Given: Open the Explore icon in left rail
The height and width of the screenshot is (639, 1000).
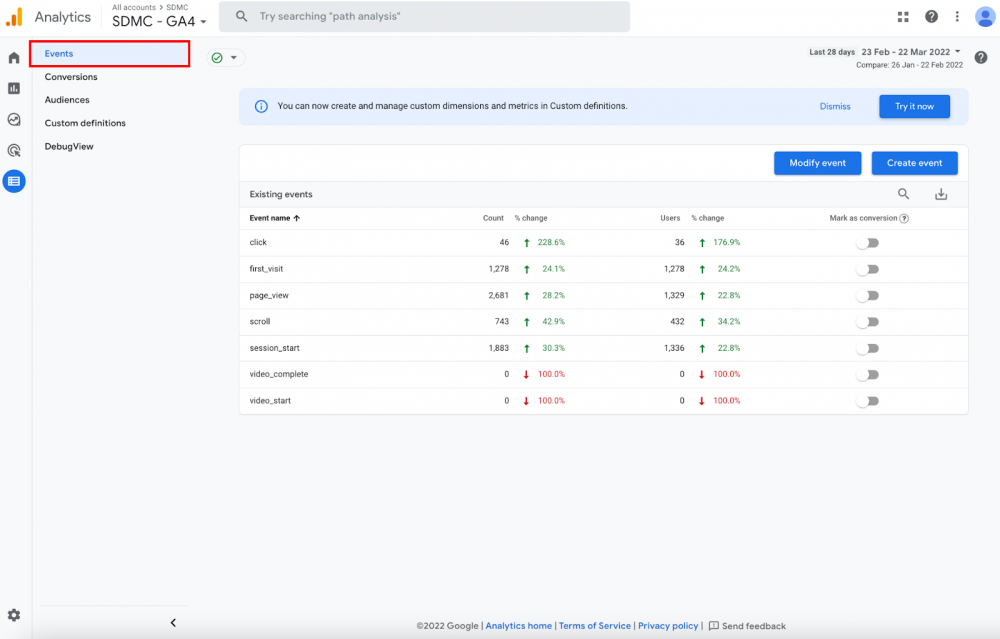Looking at the screenshot, I should point(14,119).
